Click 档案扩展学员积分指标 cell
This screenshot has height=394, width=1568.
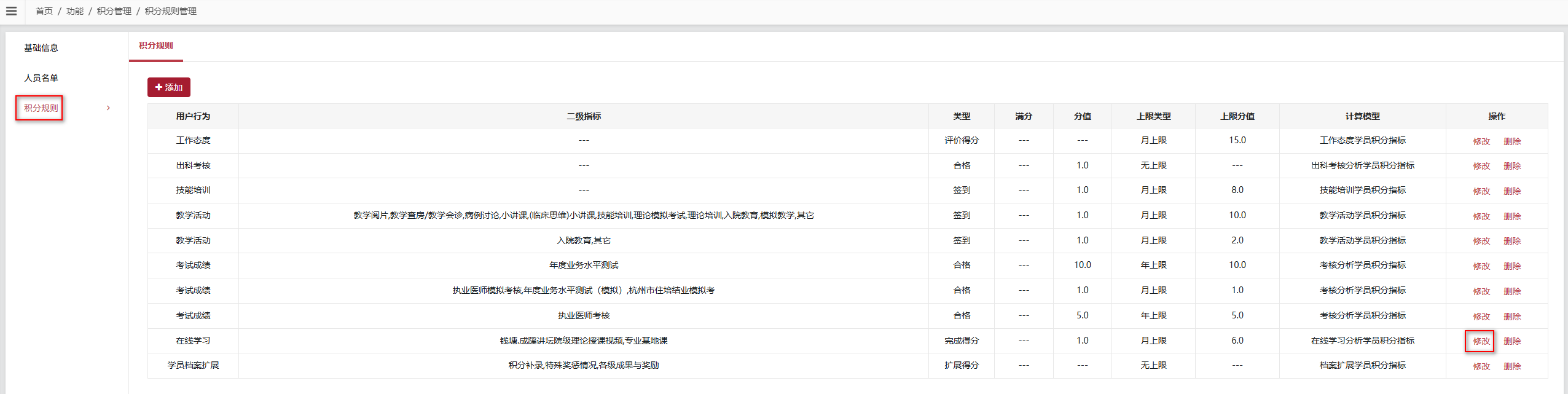point(1363,365)
